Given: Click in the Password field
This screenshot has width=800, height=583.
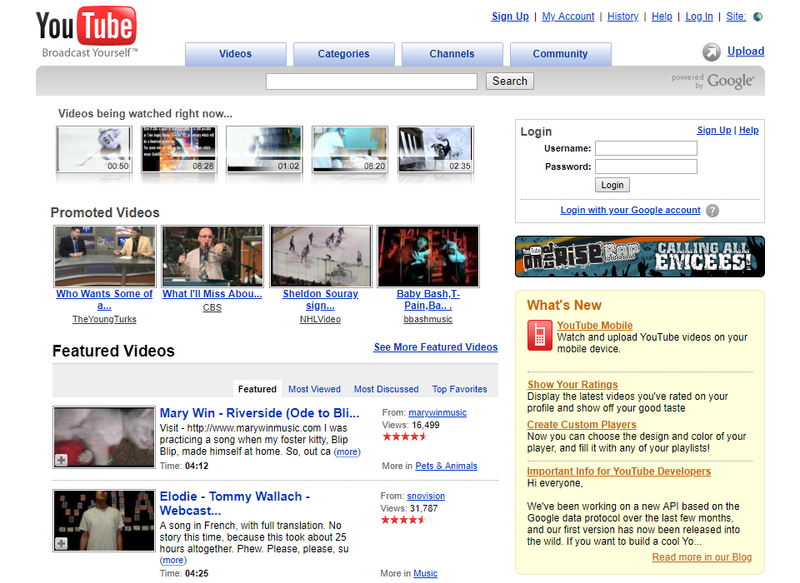Looking at the screenshot, I should (x=646, y=167).
